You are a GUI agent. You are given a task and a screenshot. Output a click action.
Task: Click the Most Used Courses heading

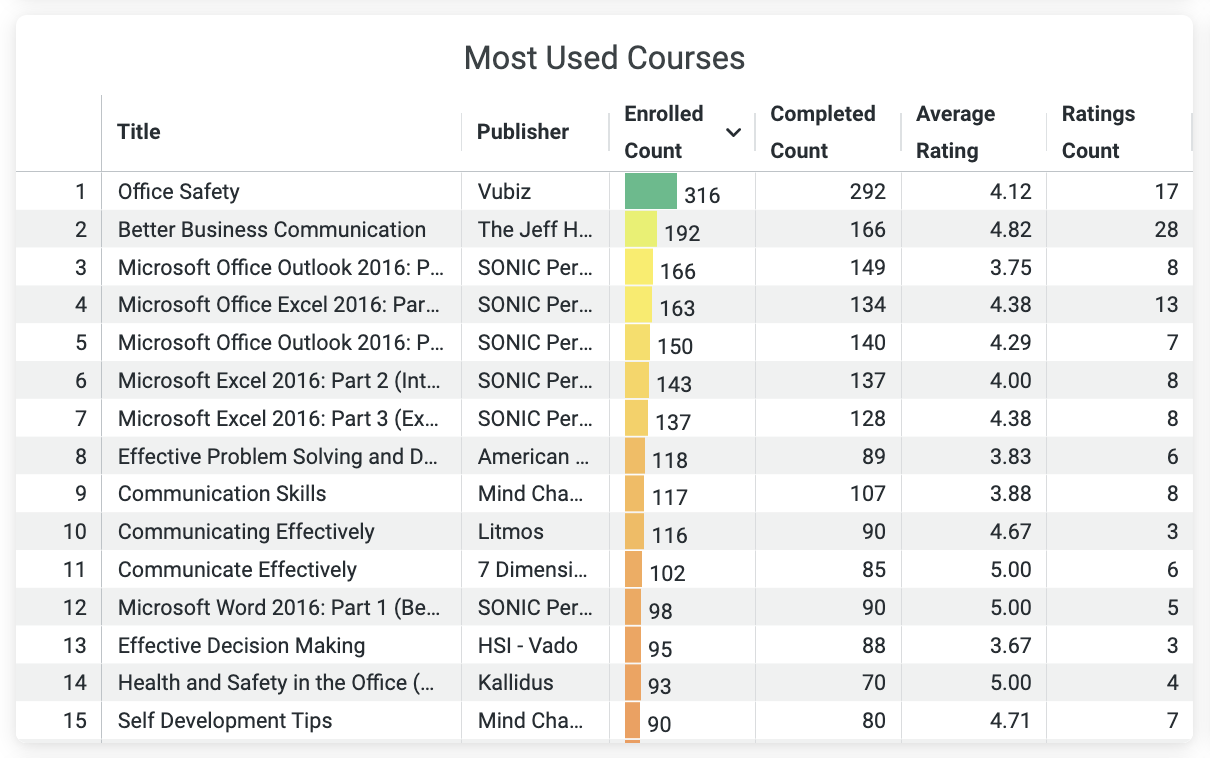(x=604, y=58)
